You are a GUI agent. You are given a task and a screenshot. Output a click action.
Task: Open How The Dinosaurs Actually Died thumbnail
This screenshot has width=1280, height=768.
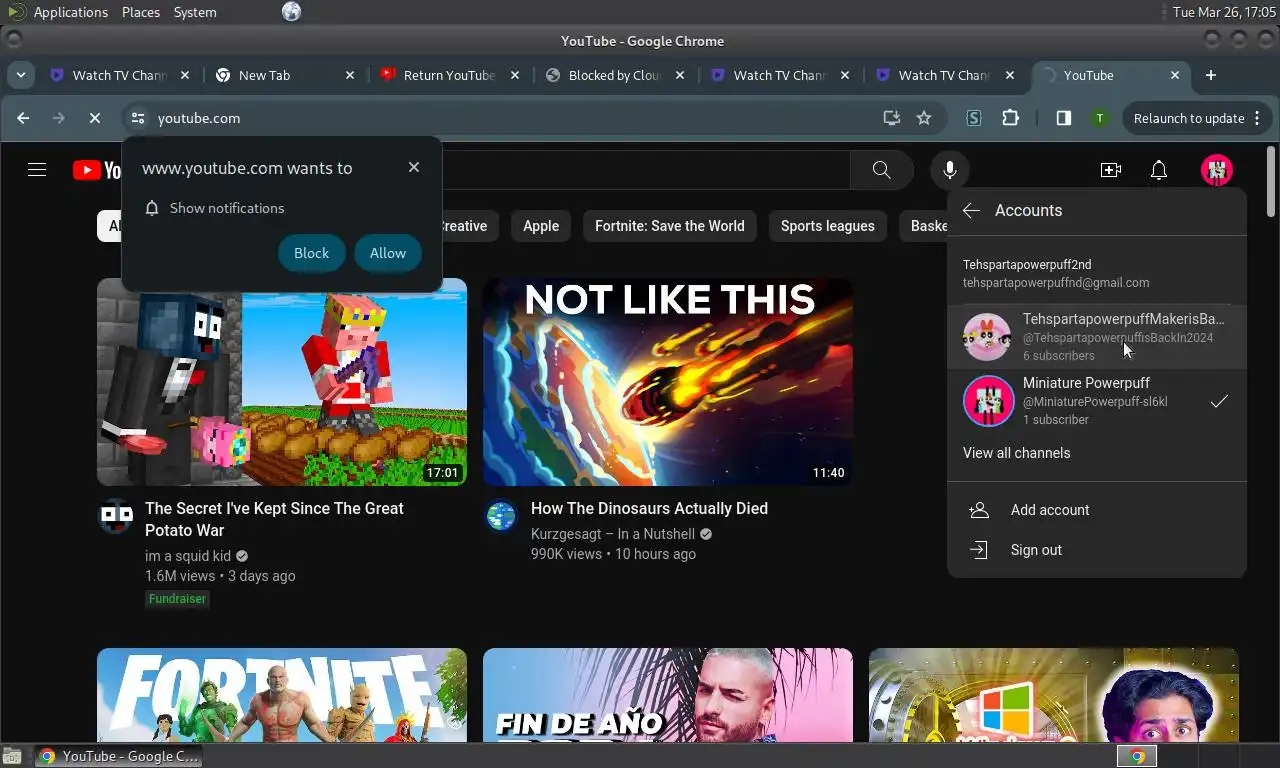pyautogui.click(x=668, y=382)
